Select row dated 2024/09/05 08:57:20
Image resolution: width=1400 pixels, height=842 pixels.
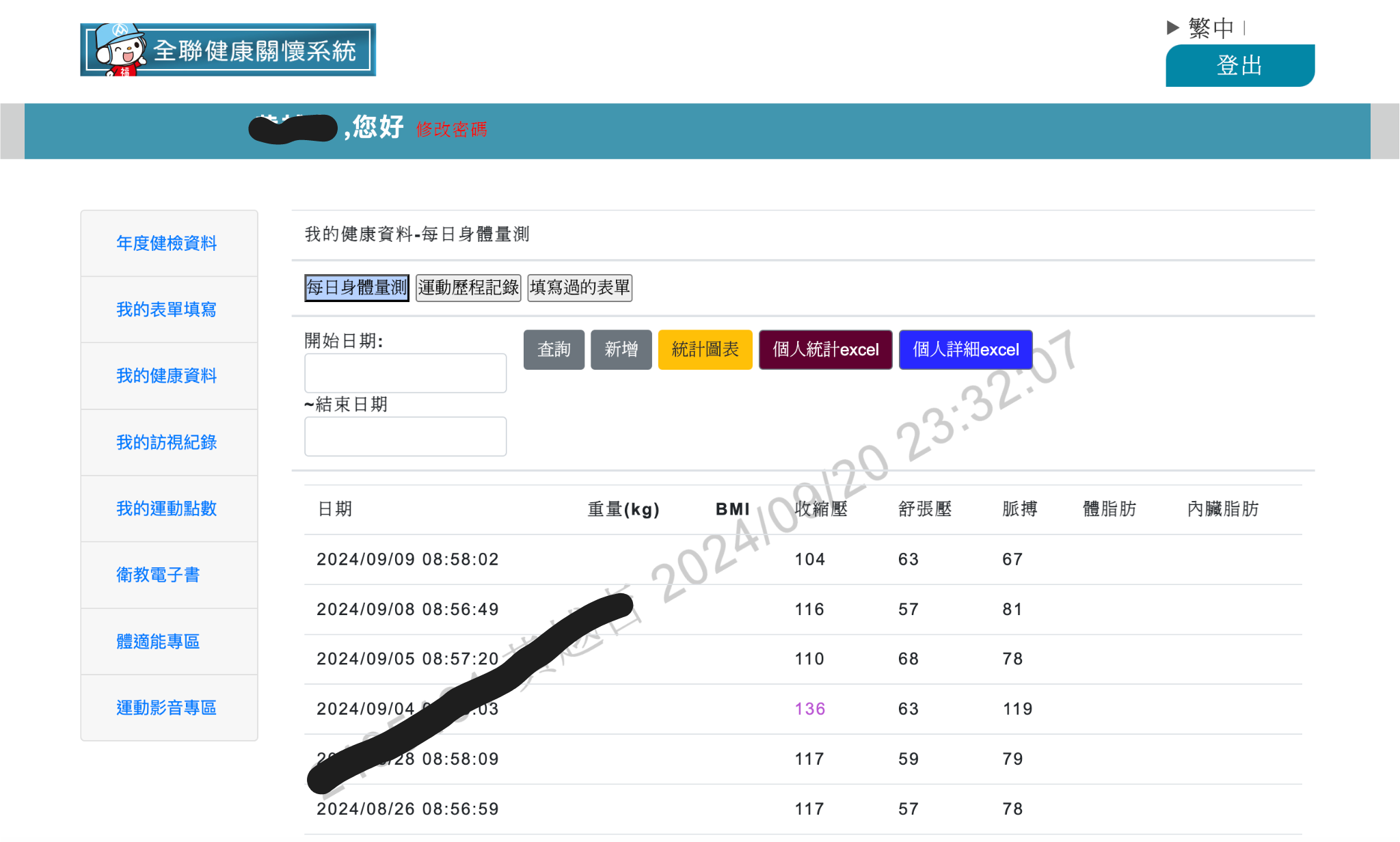(x=803, y=660)
